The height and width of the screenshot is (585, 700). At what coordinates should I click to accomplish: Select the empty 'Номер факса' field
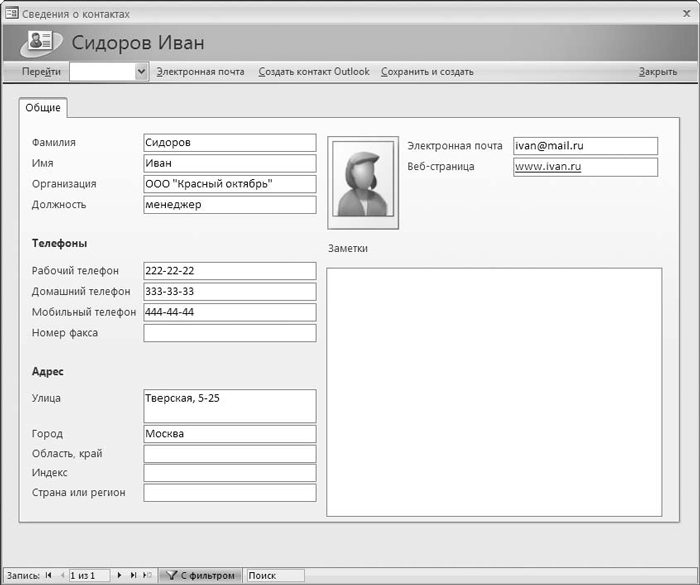pyautogui.click(x=229, y=333)
